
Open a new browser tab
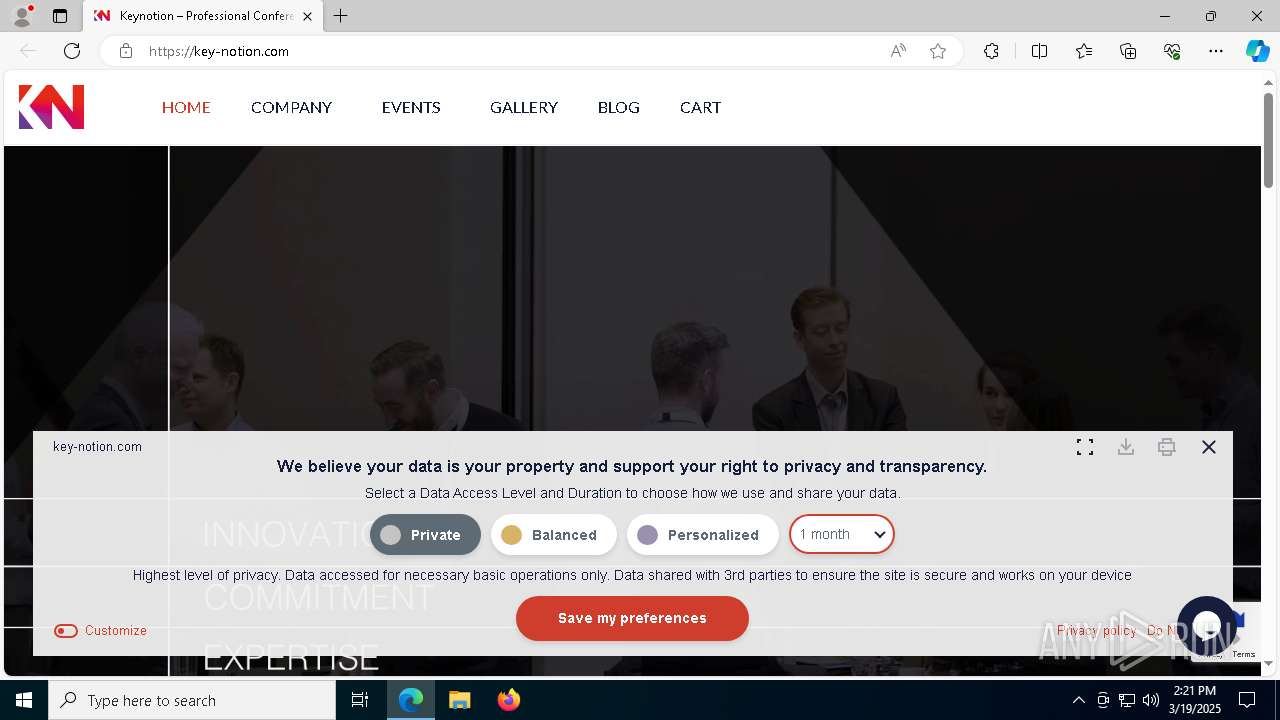click(x=341, y=16)
